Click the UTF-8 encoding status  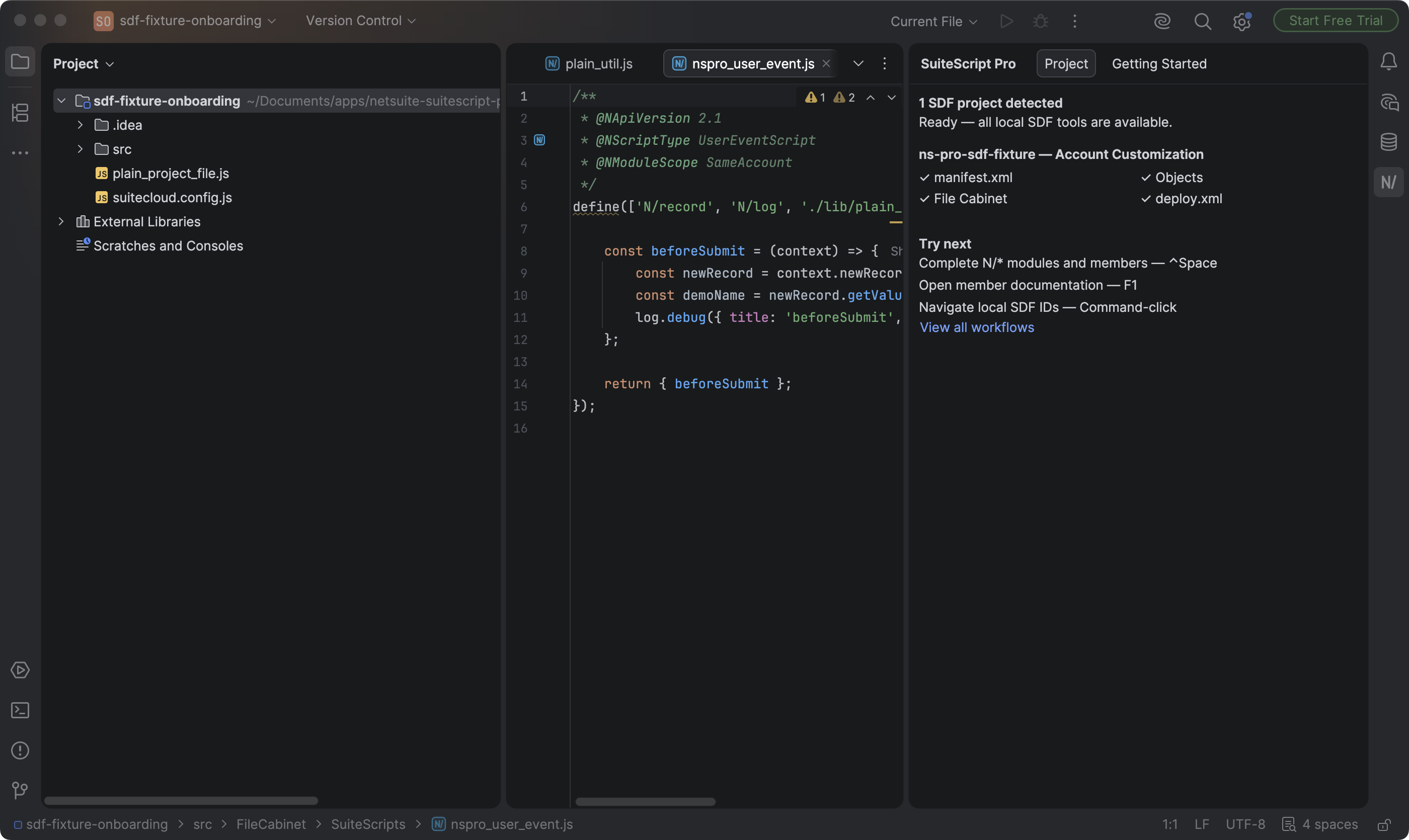1245,824
